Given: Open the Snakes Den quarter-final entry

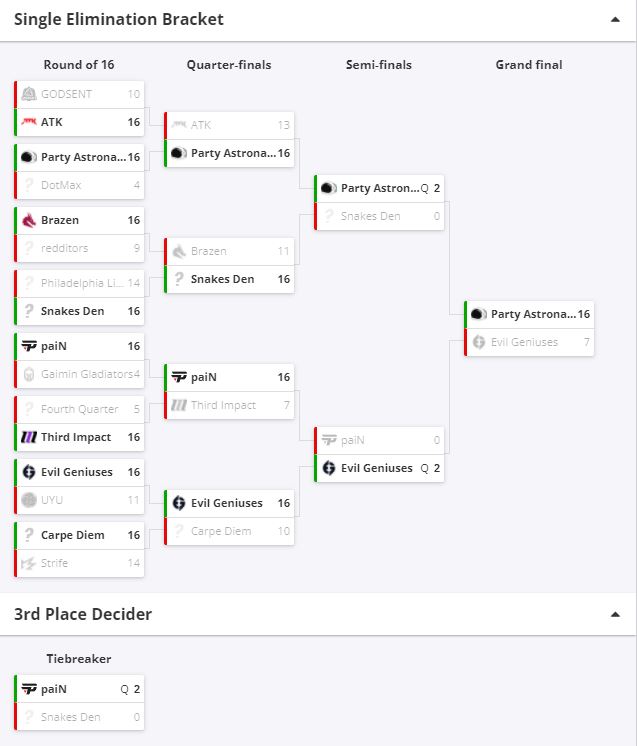Looking at the screenshot, I should (222, 279).
